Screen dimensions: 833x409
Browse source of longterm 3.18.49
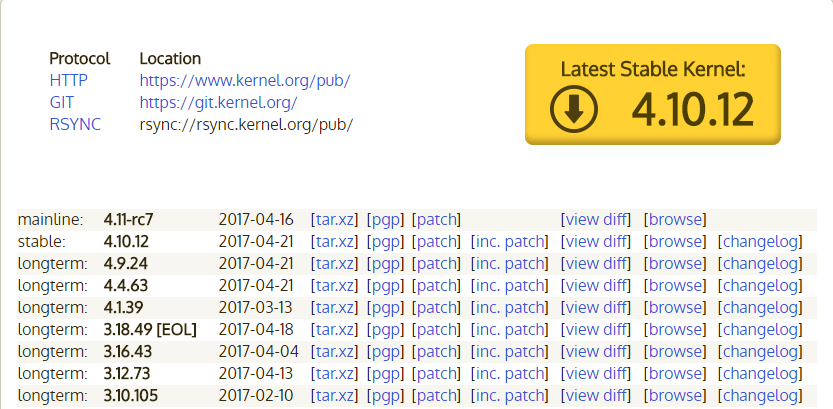[675, 329]
